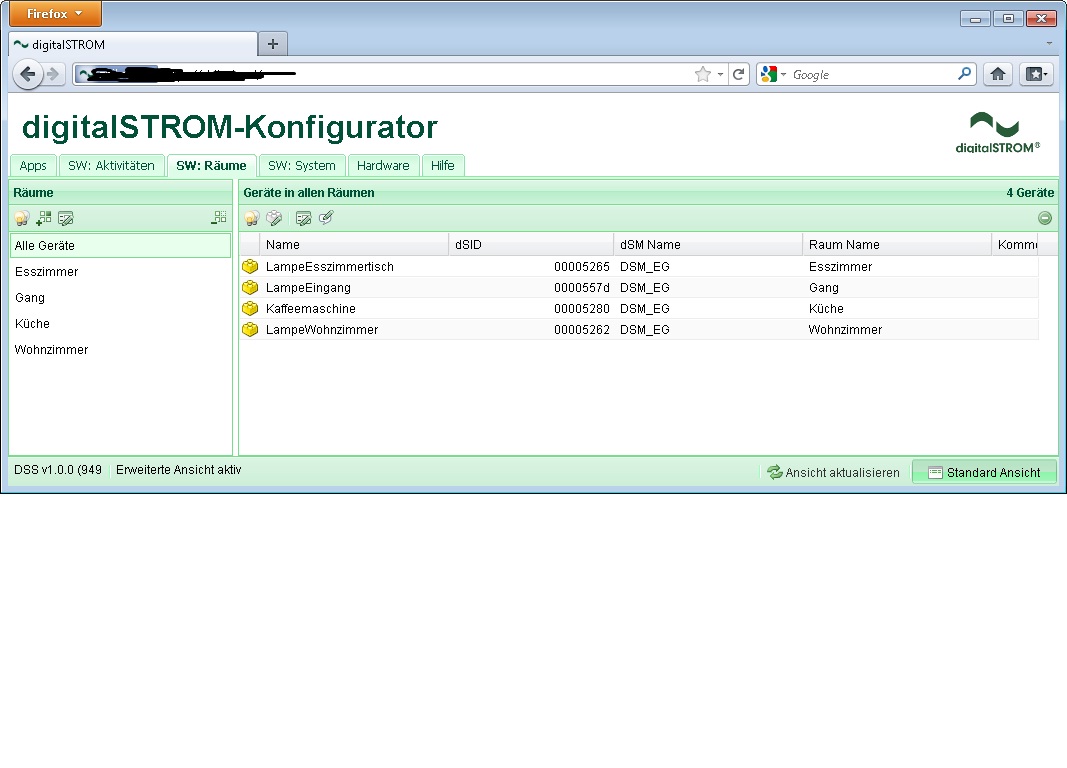Select the LampeEingang device name
This screenshot has height=768, width=1067.
click(x=308, y=288)
